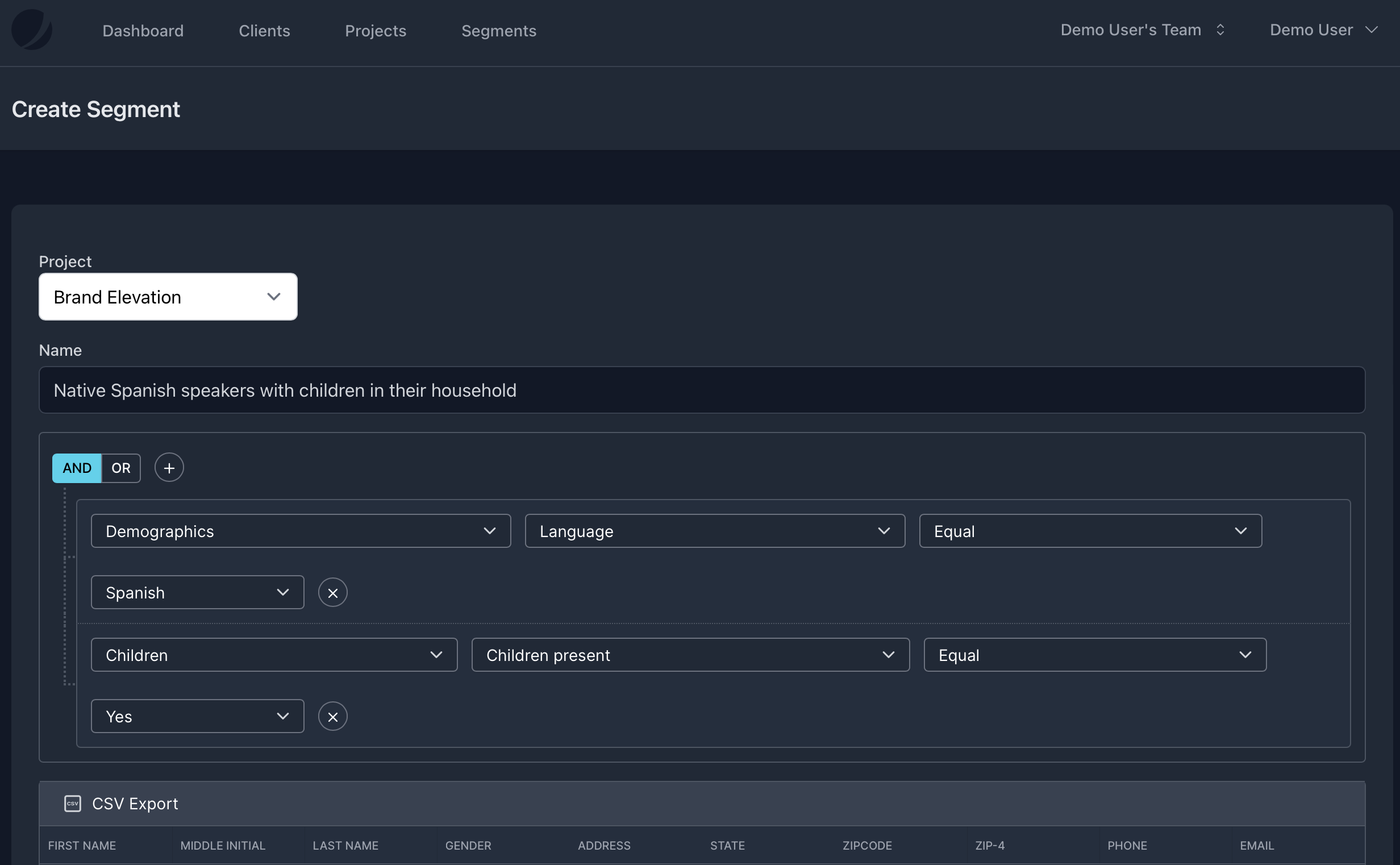Click the MIDDLE INITIAL column header

[x=223, y=846]
